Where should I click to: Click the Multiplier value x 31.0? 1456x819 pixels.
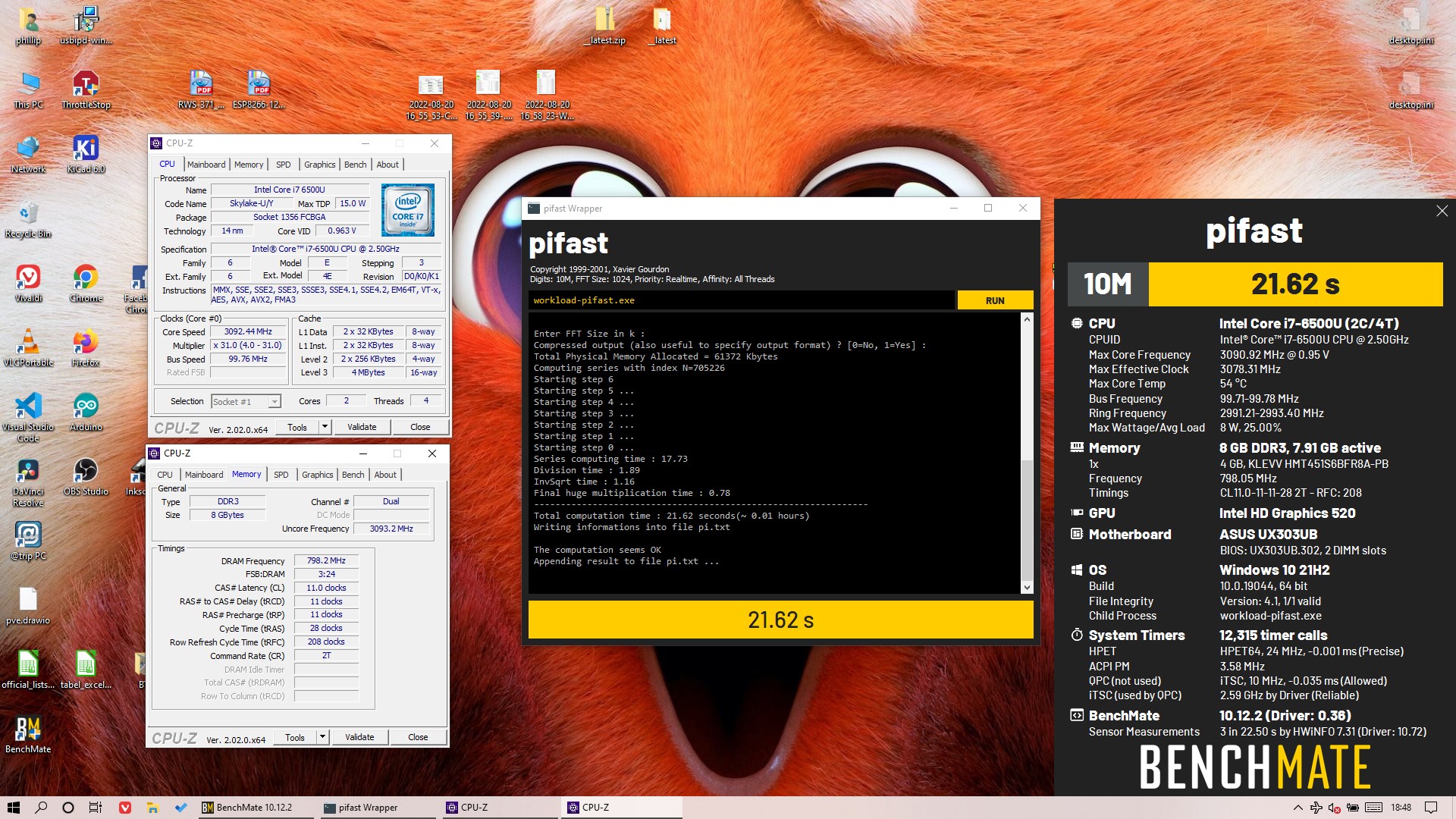click(248, 345)
